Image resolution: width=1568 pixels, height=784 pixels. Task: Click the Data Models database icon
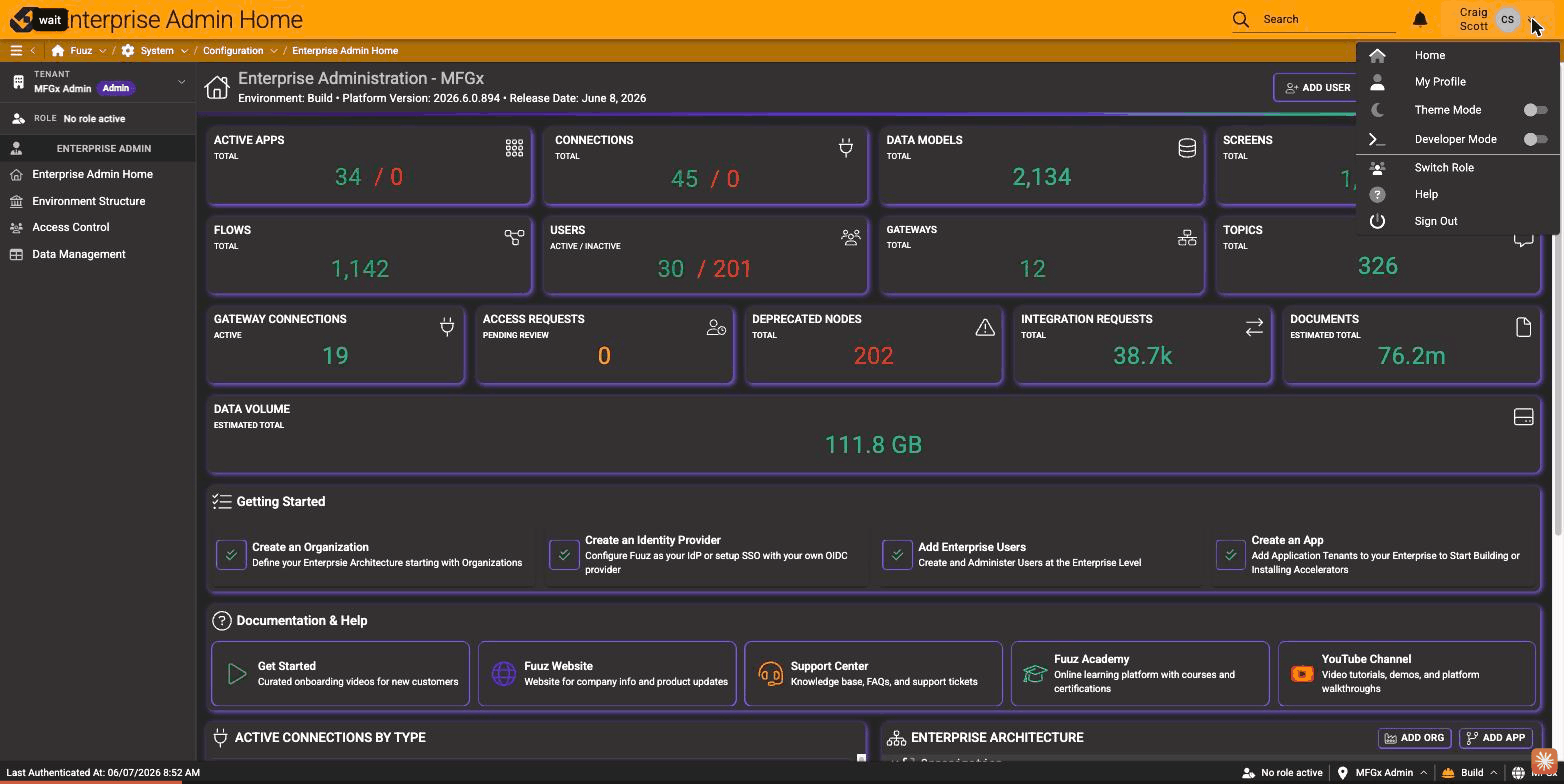click(x=1187, y=148)
